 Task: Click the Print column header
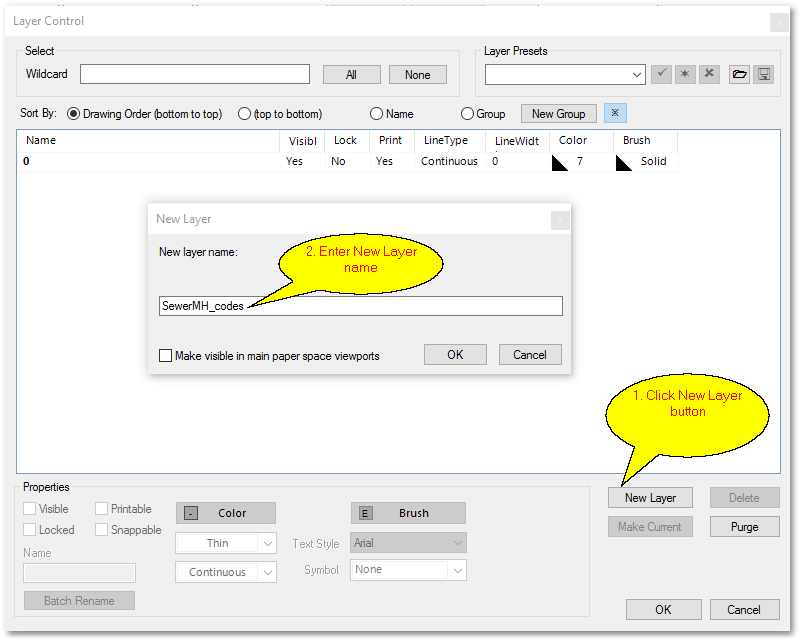[392, 140]
